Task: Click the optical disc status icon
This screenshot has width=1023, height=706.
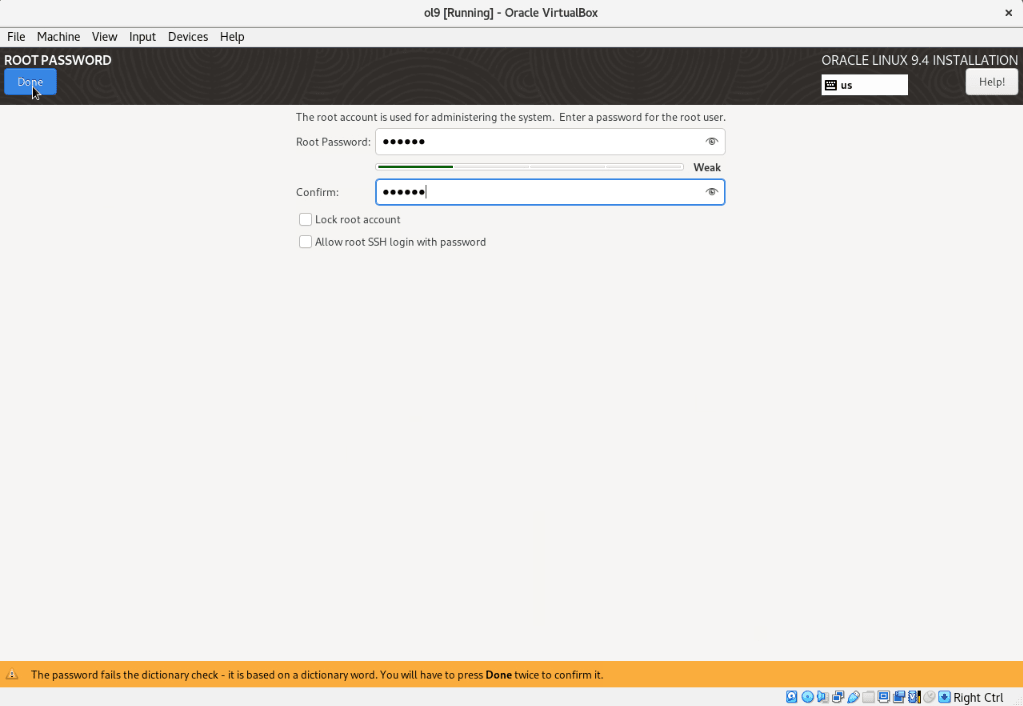Action: coord(808,697)
